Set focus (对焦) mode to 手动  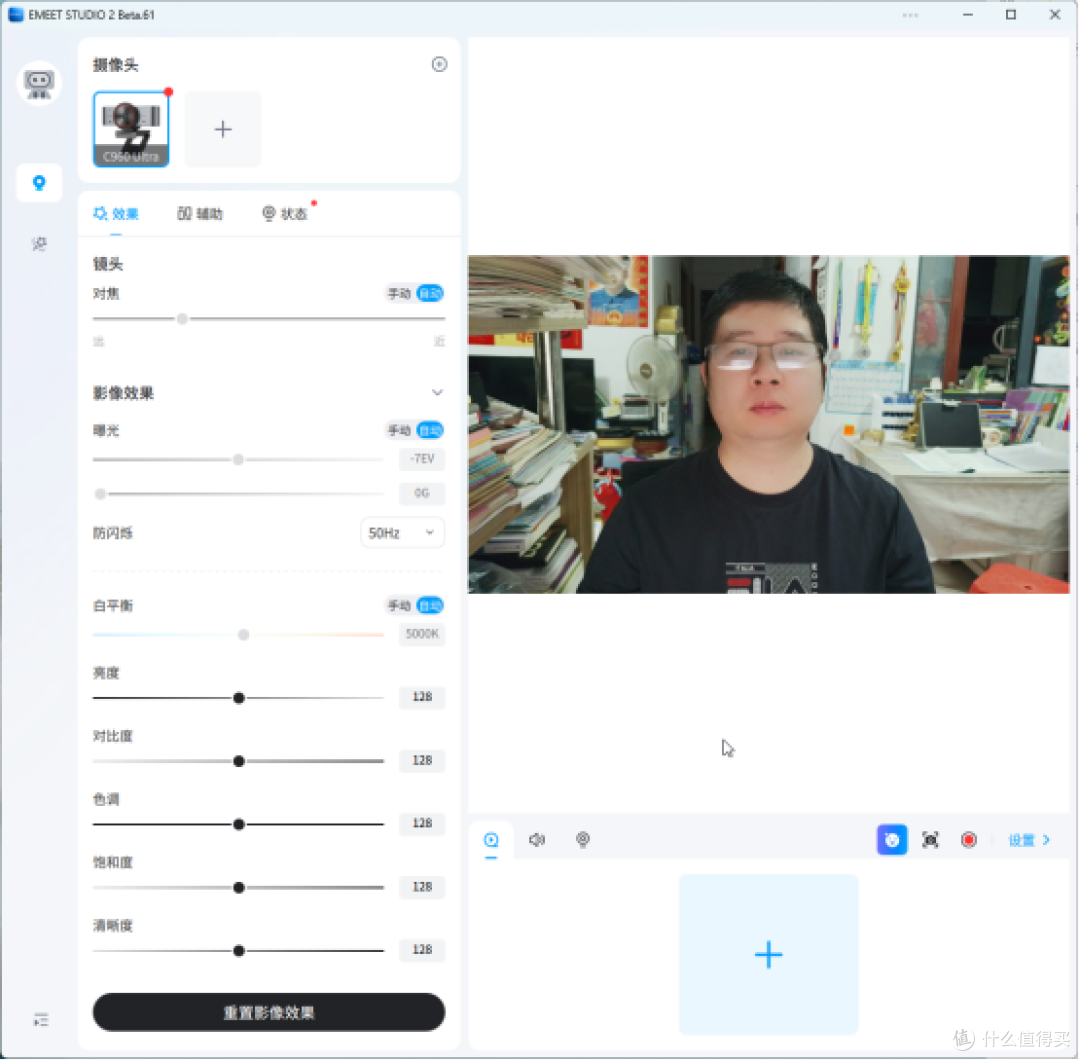click(x=399, y=294)
